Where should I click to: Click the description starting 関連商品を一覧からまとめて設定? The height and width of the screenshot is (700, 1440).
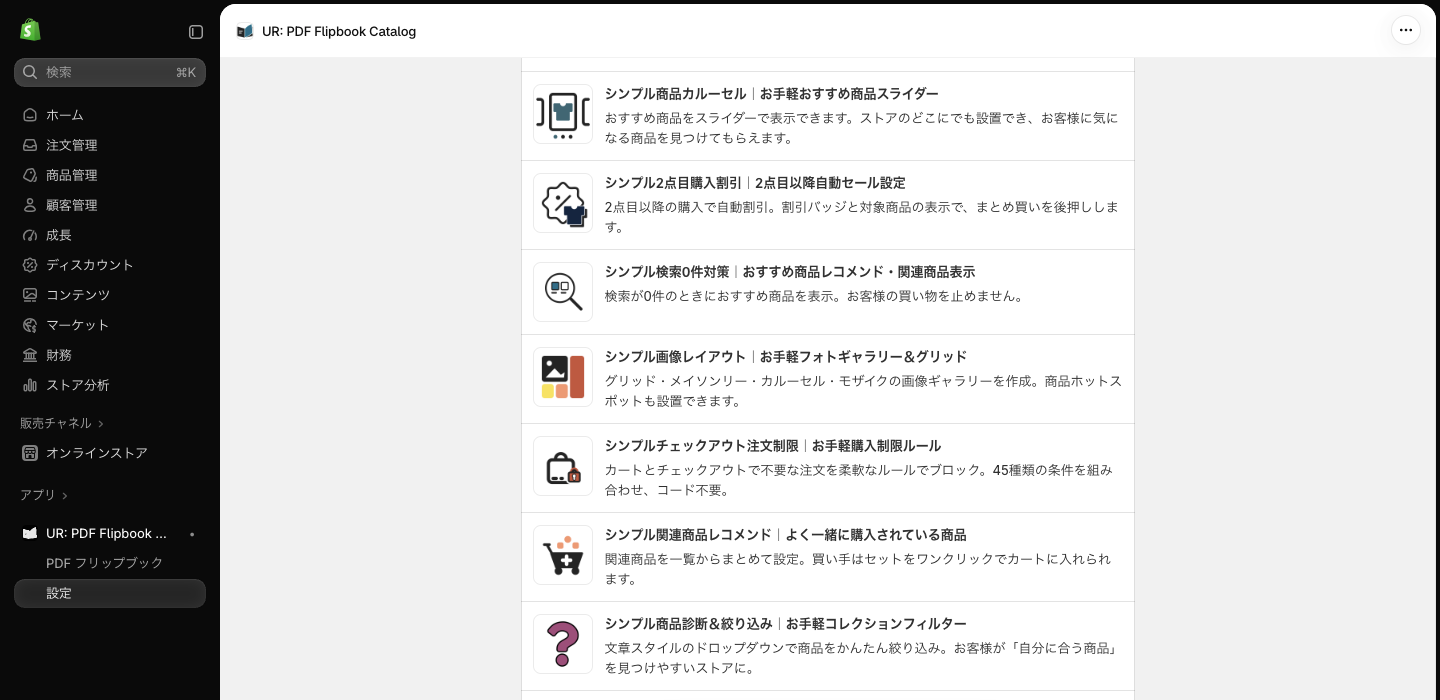click(x=858, y=569)
